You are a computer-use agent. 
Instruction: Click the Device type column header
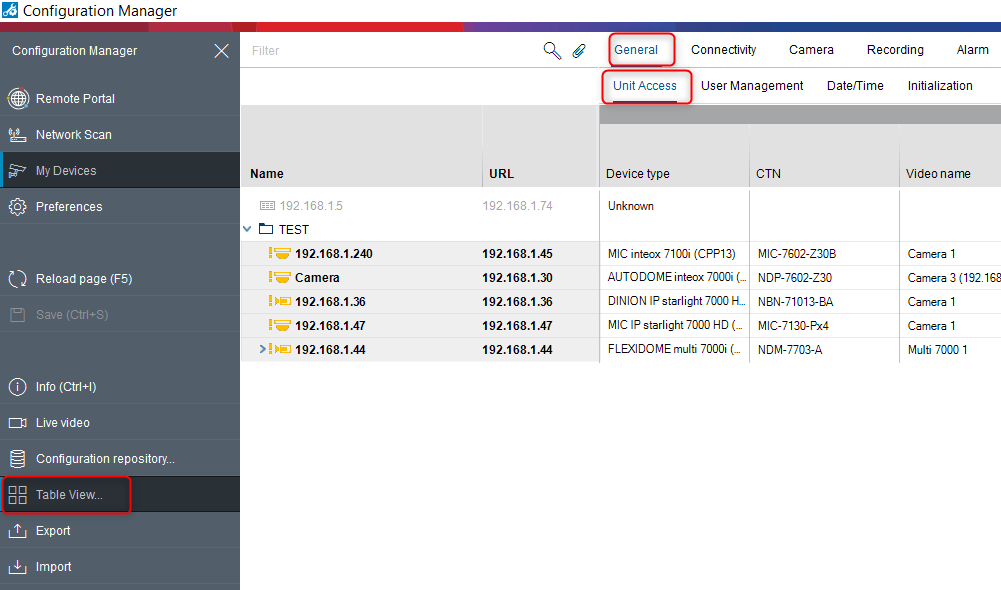(x=638, y=174)
